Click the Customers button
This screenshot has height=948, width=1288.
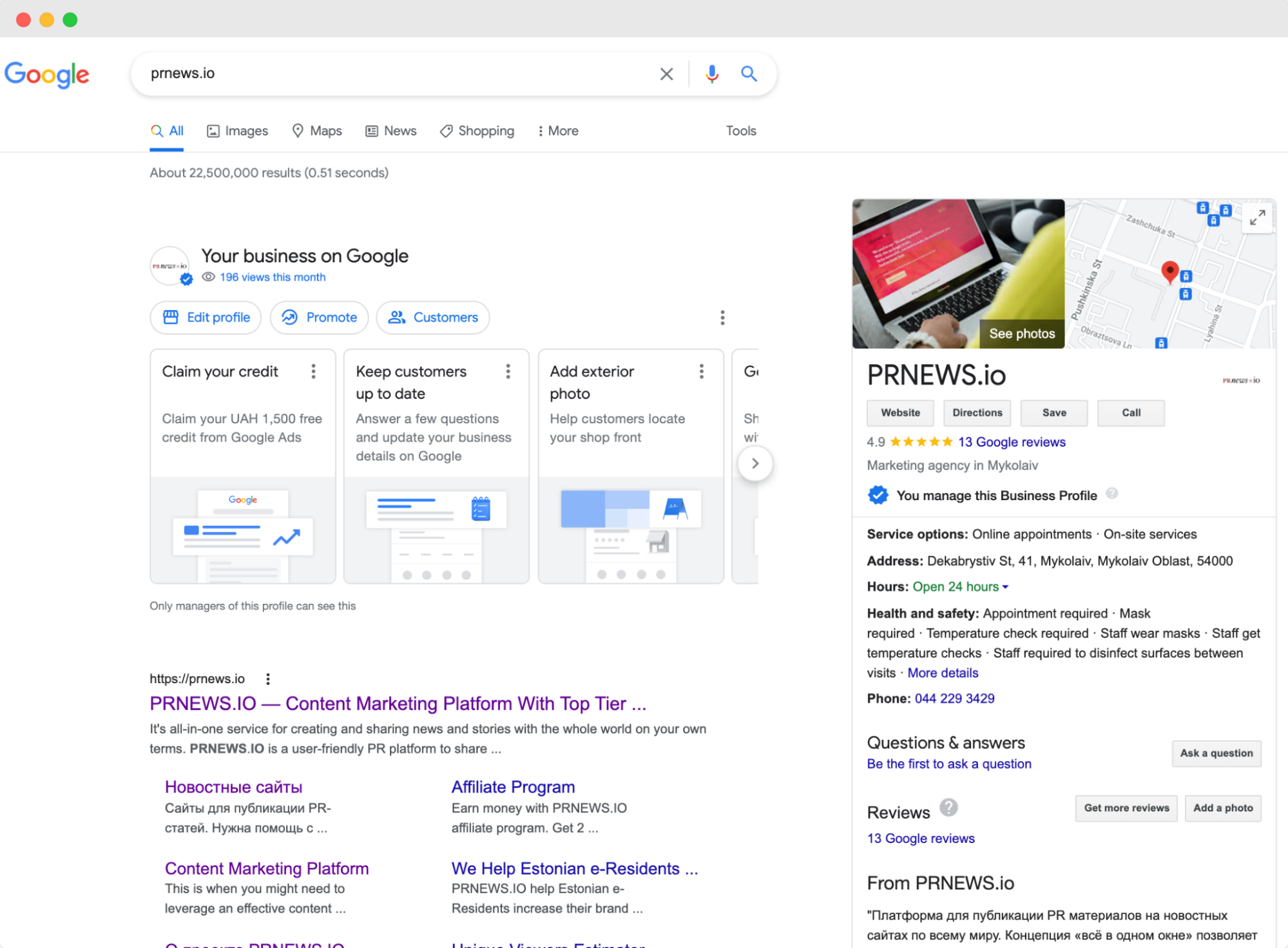(433, 318)
